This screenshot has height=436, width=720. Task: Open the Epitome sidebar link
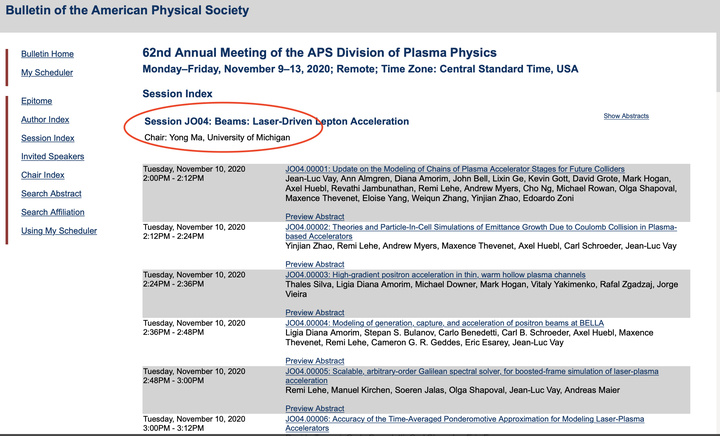(36, 101)
